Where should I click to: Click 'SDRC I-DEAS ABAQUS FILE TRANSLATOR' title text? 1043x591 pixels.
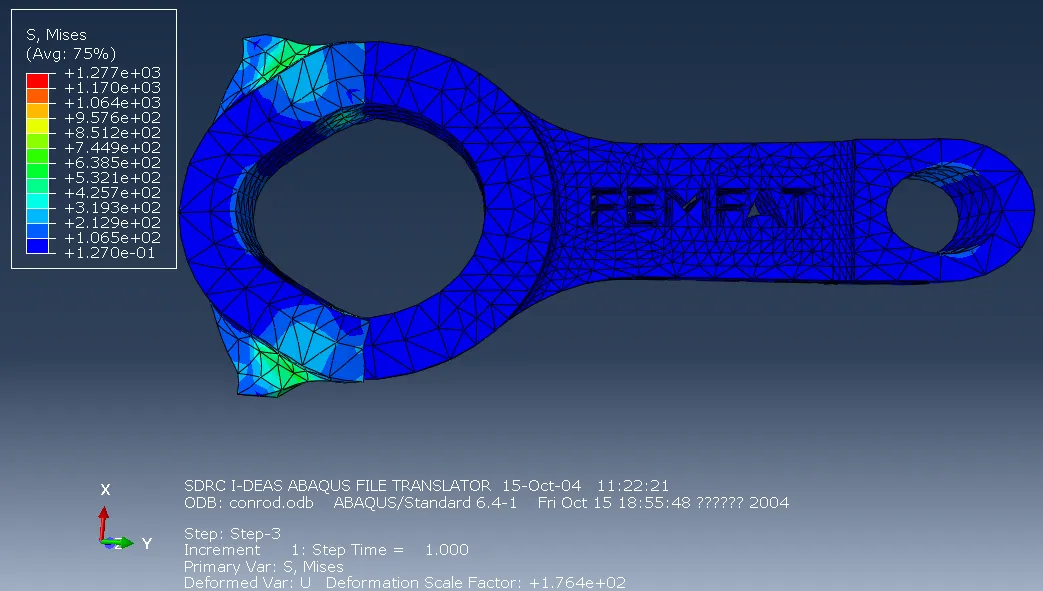[x=337, y=486]
